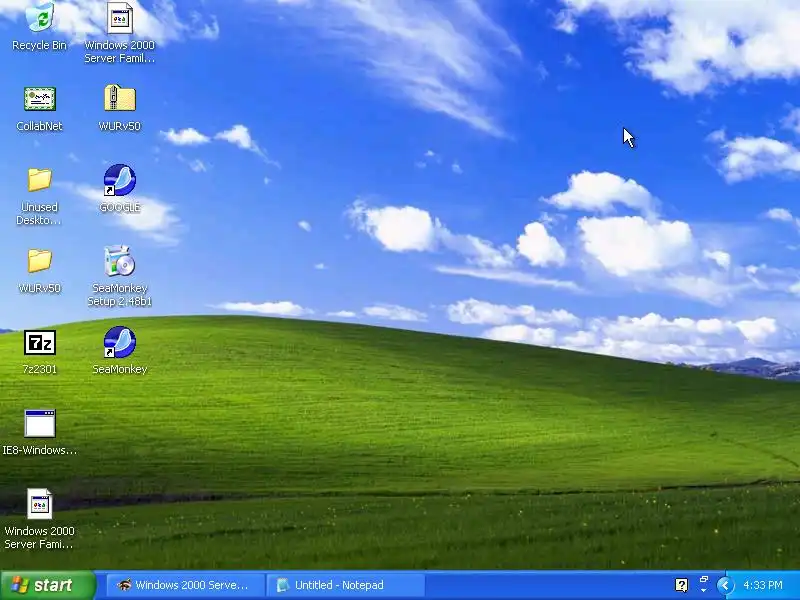Select the plain WURv50 folder icon
This screenshot has height=600, width=800.
(40, 261)
